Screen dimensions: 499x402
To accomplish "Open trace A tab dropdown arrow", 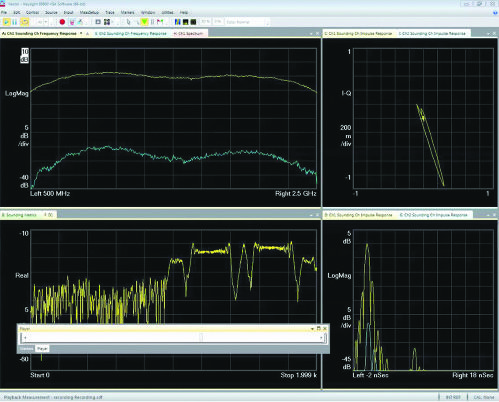I will [81, 33].
